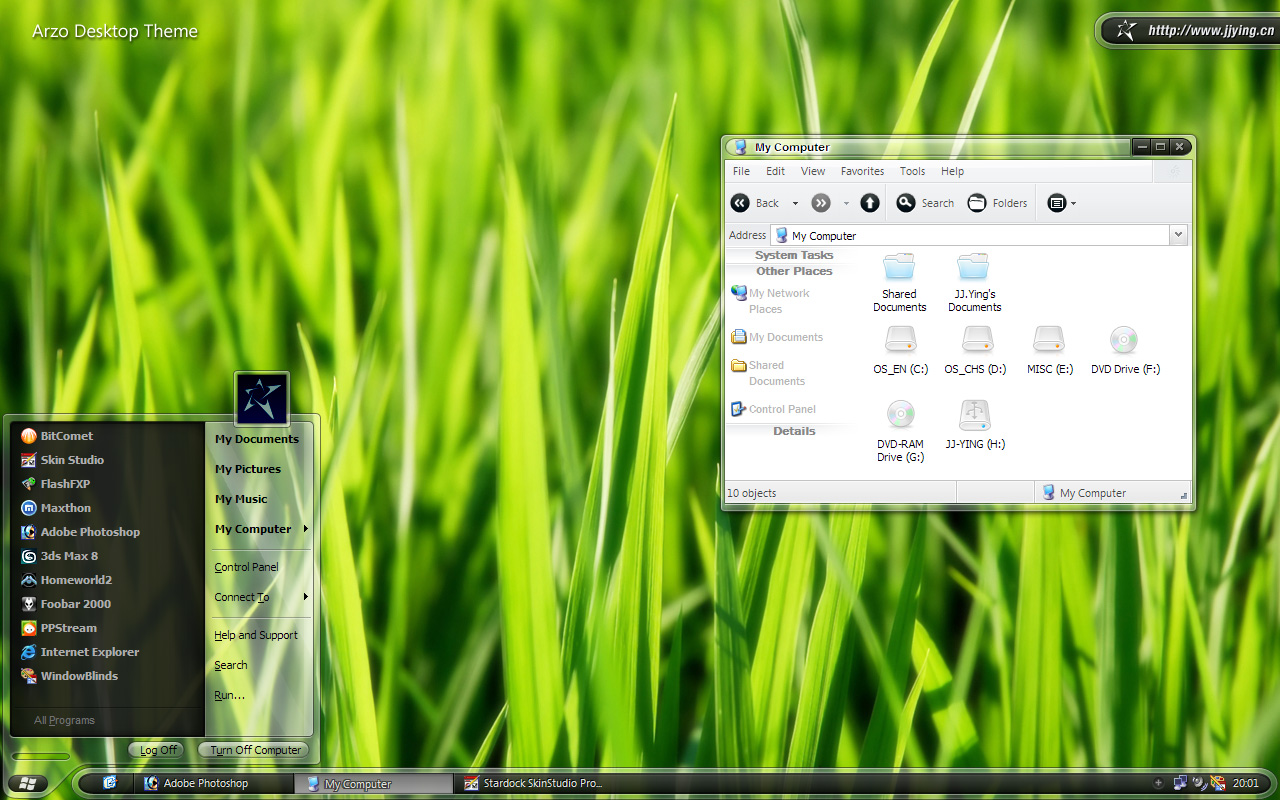Click the quick launch icon beside the Start button
The width and height of the screenshot is (1280, 800).
(x=110, y=783)
